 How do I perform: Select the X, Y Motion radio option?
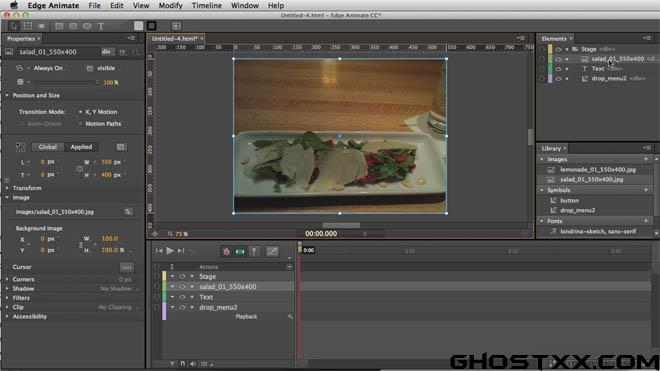(80, 112)
